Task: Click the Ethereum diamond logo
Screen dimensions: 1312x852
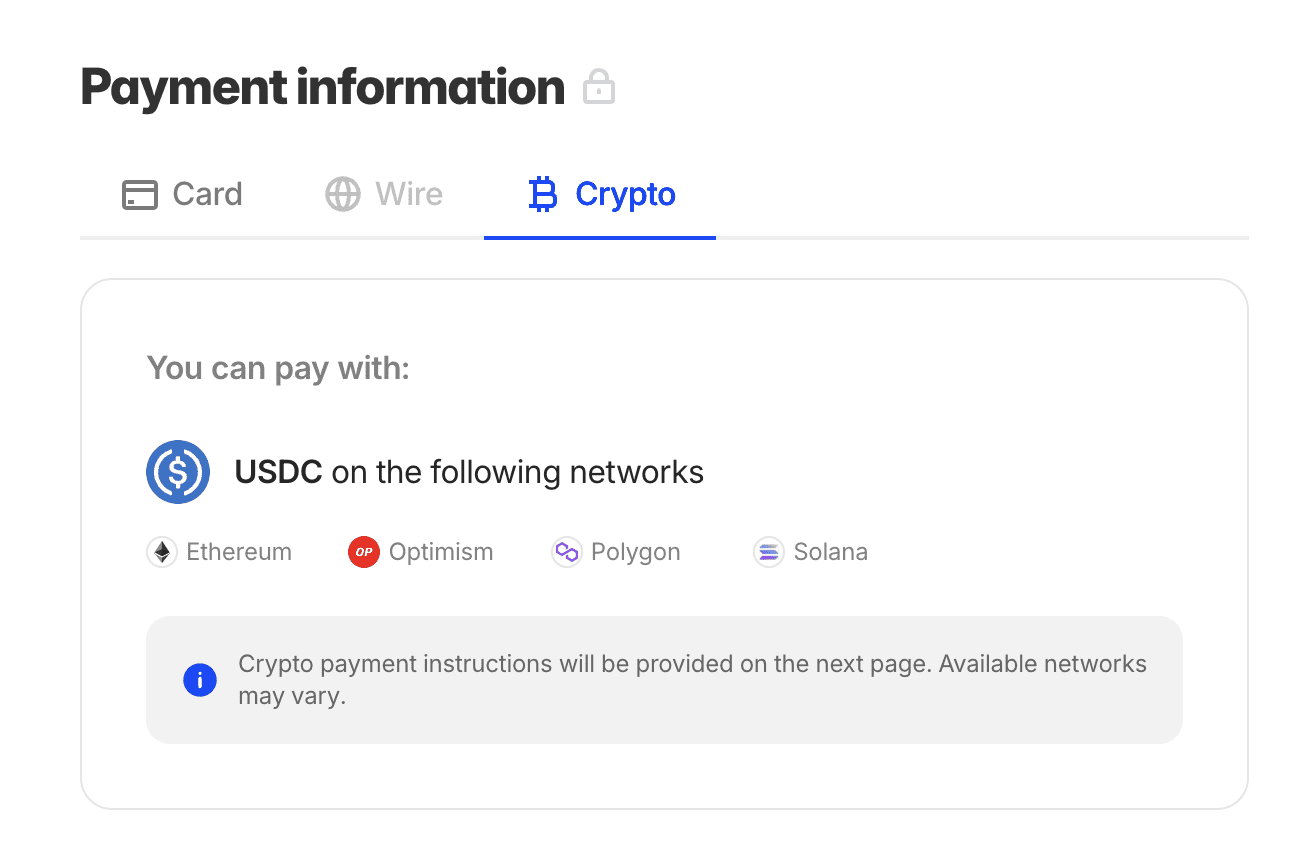Action: coord(162,552)
